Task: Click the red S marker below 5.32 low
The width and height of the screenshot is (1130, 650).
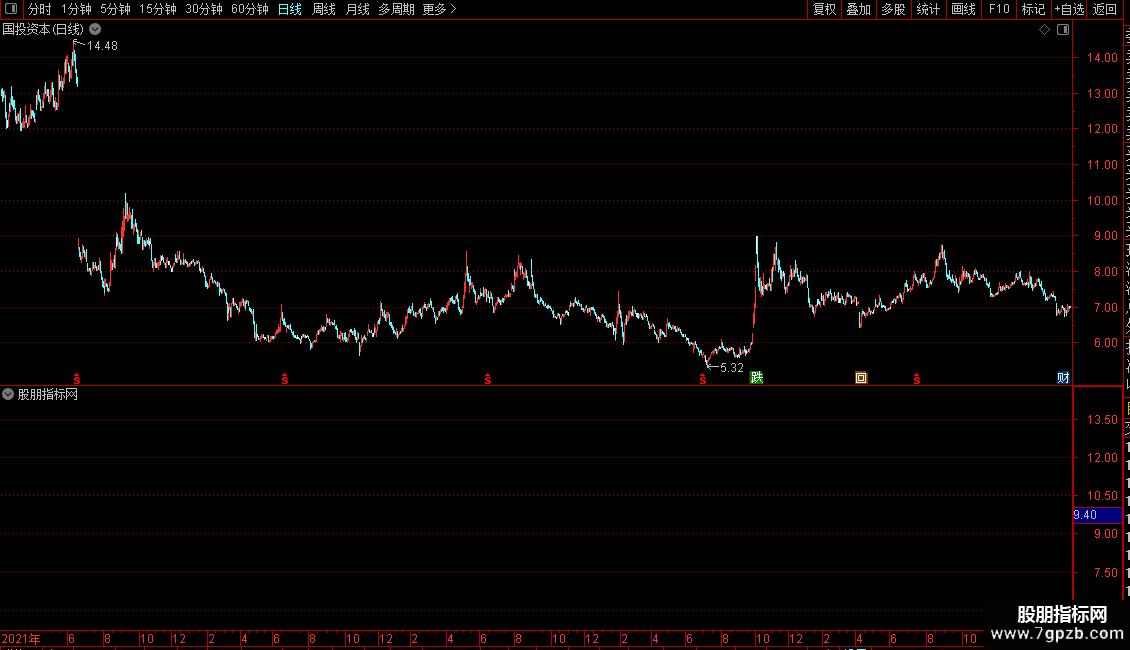Action: point(703,379)
